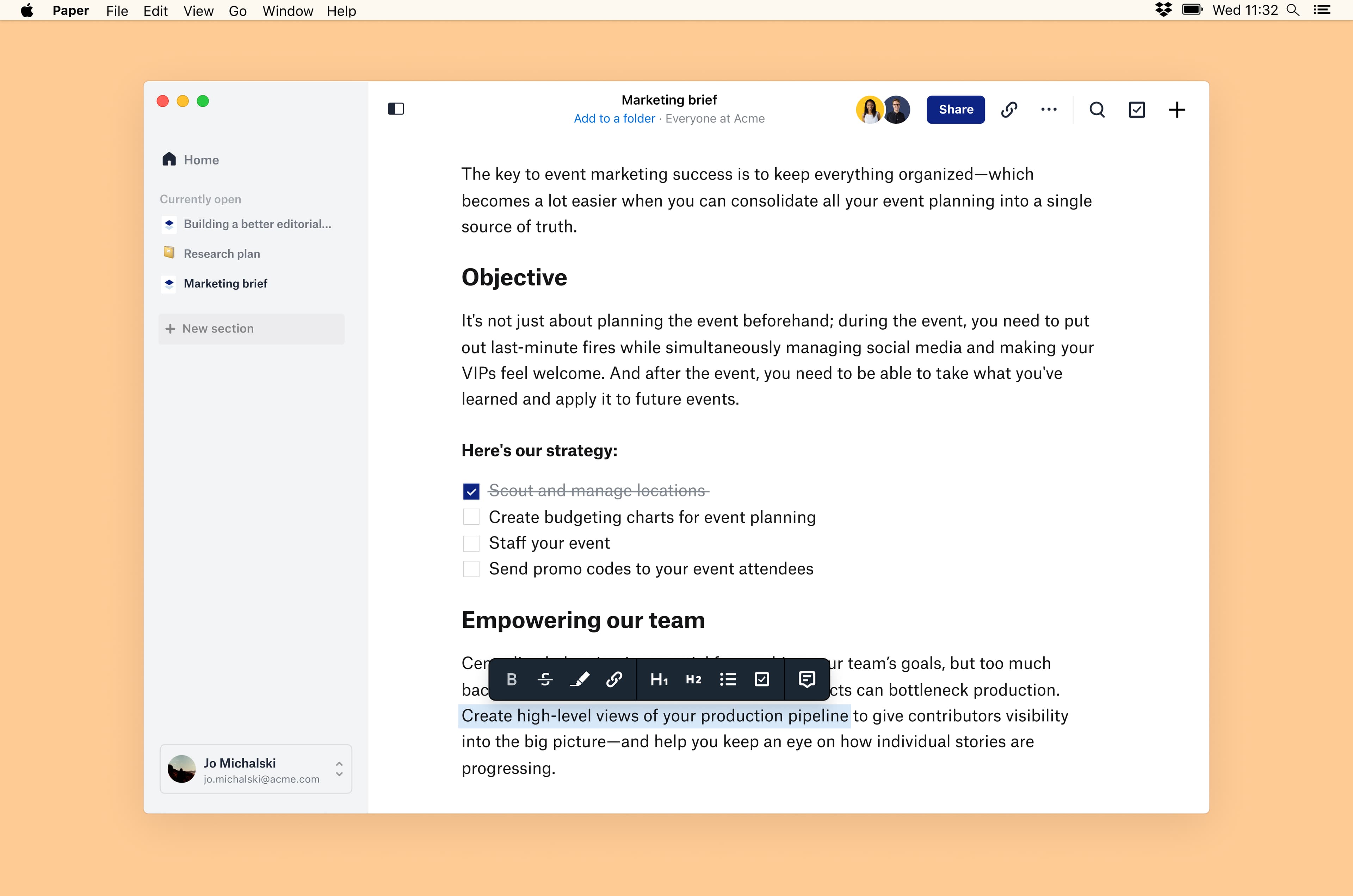Convert selection to Heading 2
The height and width of the screenshot is (896, 1353).
tap(693, 679)
